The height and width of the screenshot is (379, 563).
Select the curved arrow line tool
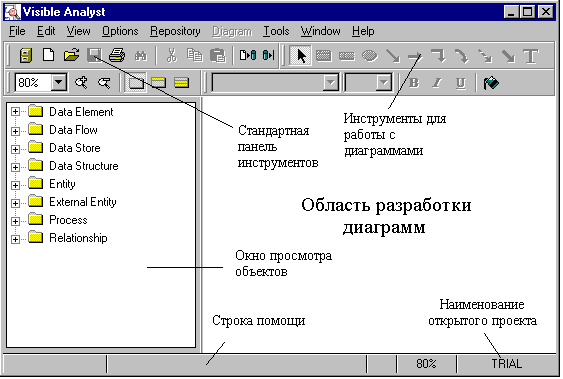(462, 56)
